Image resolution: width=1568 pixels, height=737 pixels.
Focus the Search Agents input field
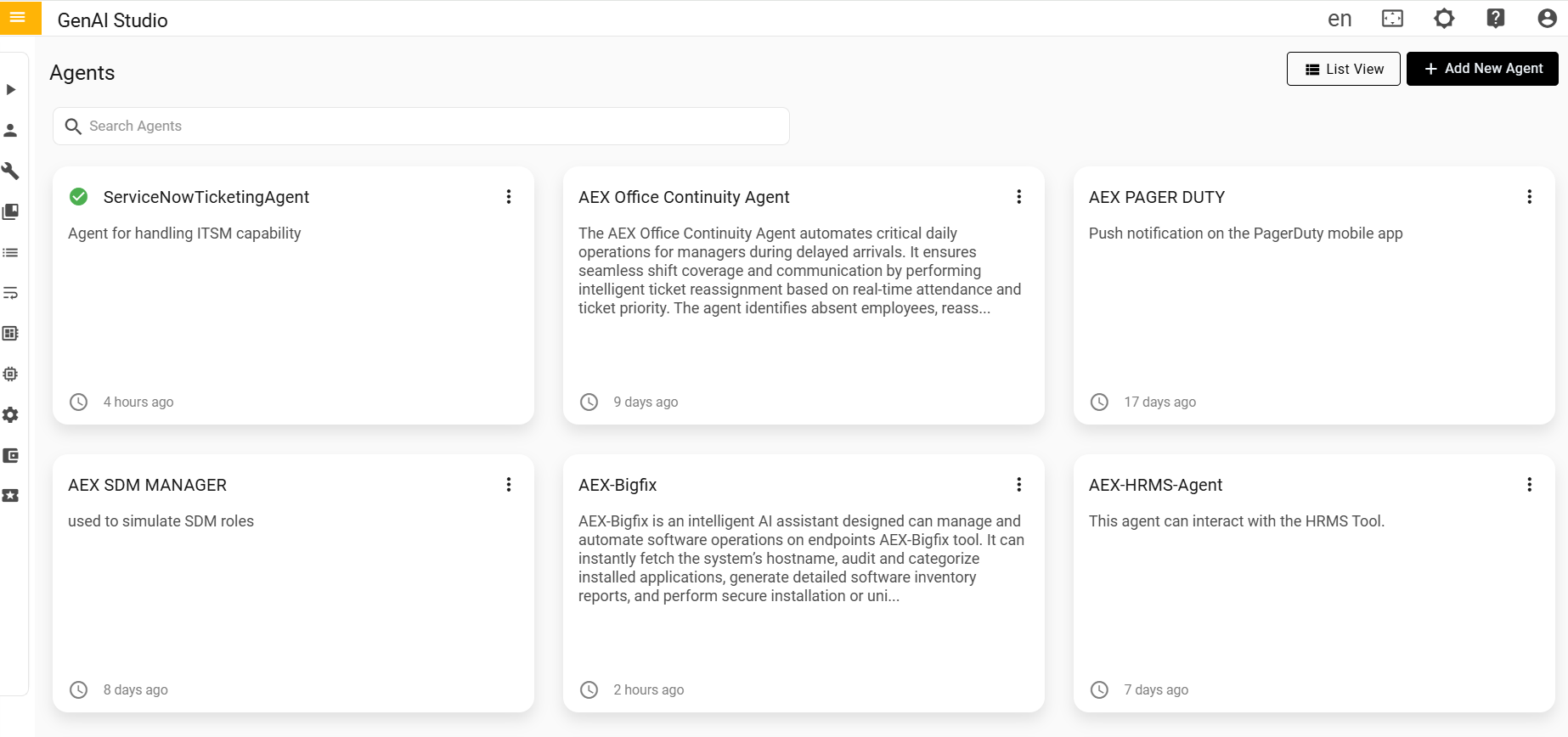coord(433,126)
